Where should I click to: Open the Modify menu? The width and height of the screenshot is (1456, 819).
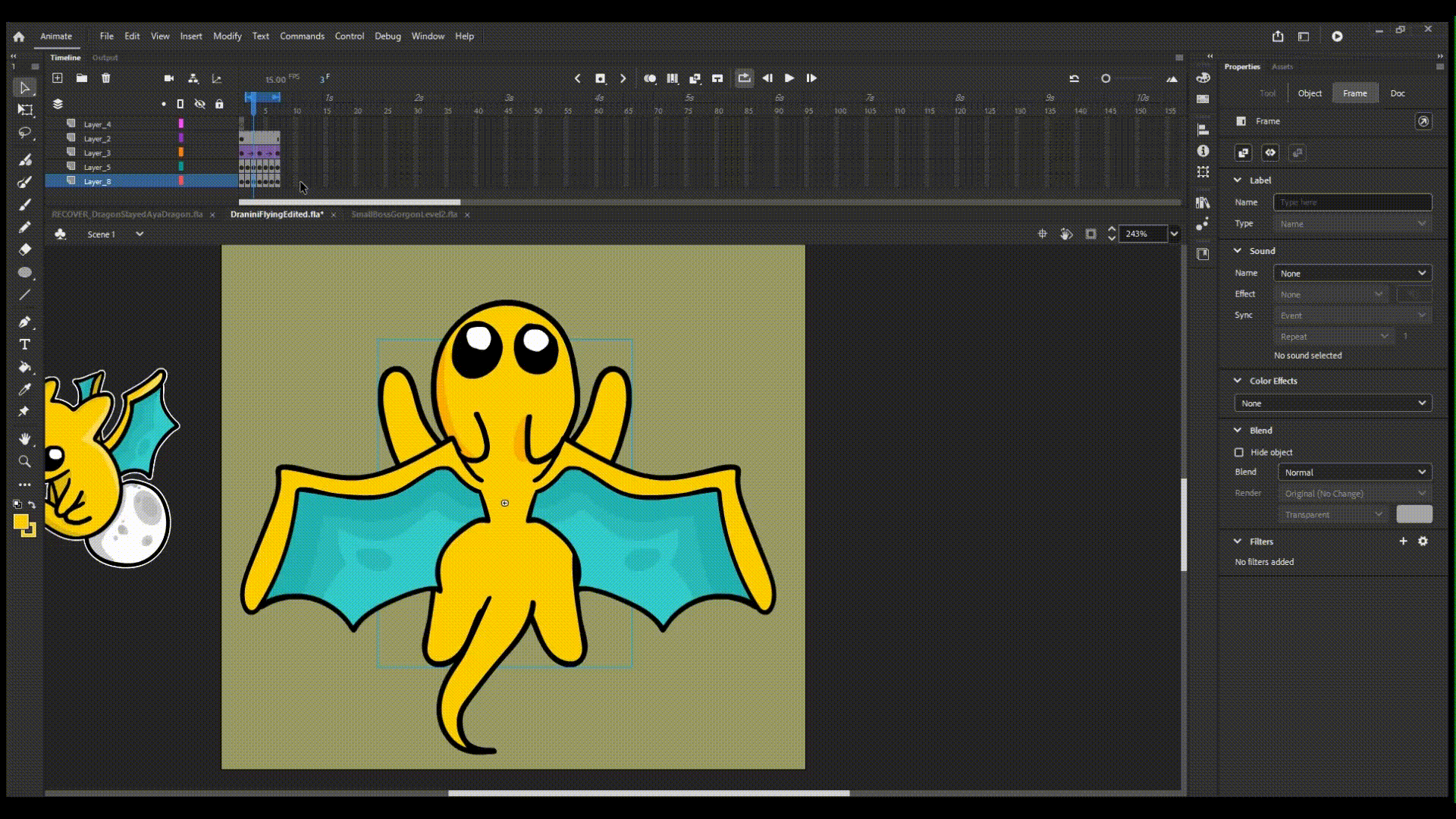pyautogui.click(x=227, y=36)
